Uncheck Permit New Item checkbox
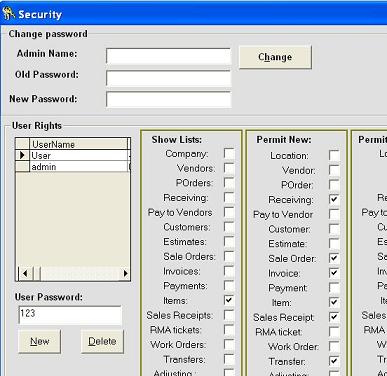Screen dimensions: 387x376 click(x=334, y=302)
